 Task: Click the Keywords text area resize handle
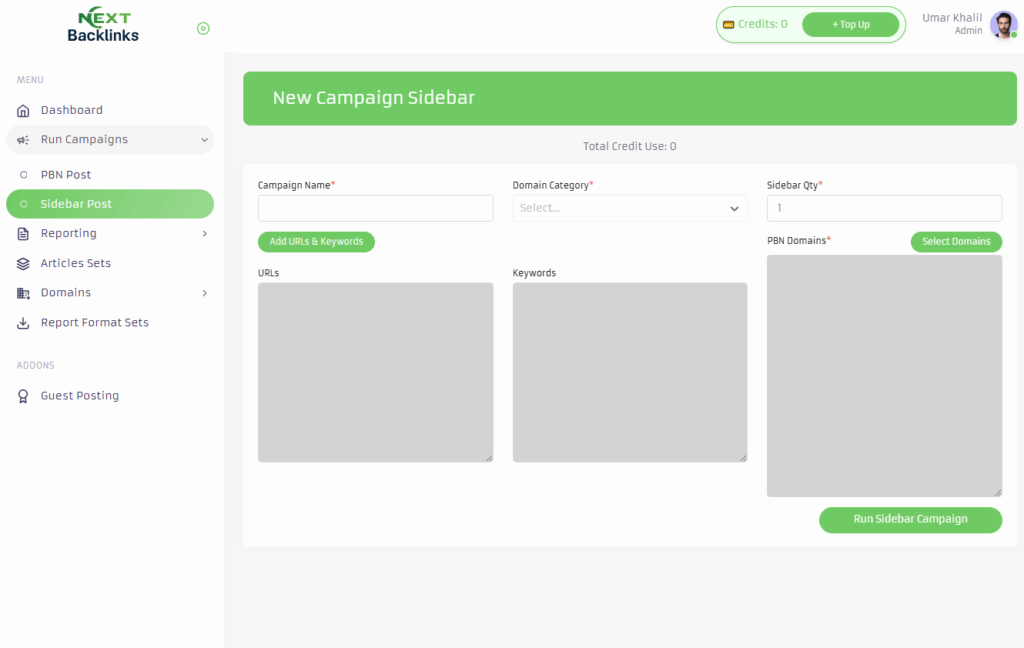coord(743,458)
